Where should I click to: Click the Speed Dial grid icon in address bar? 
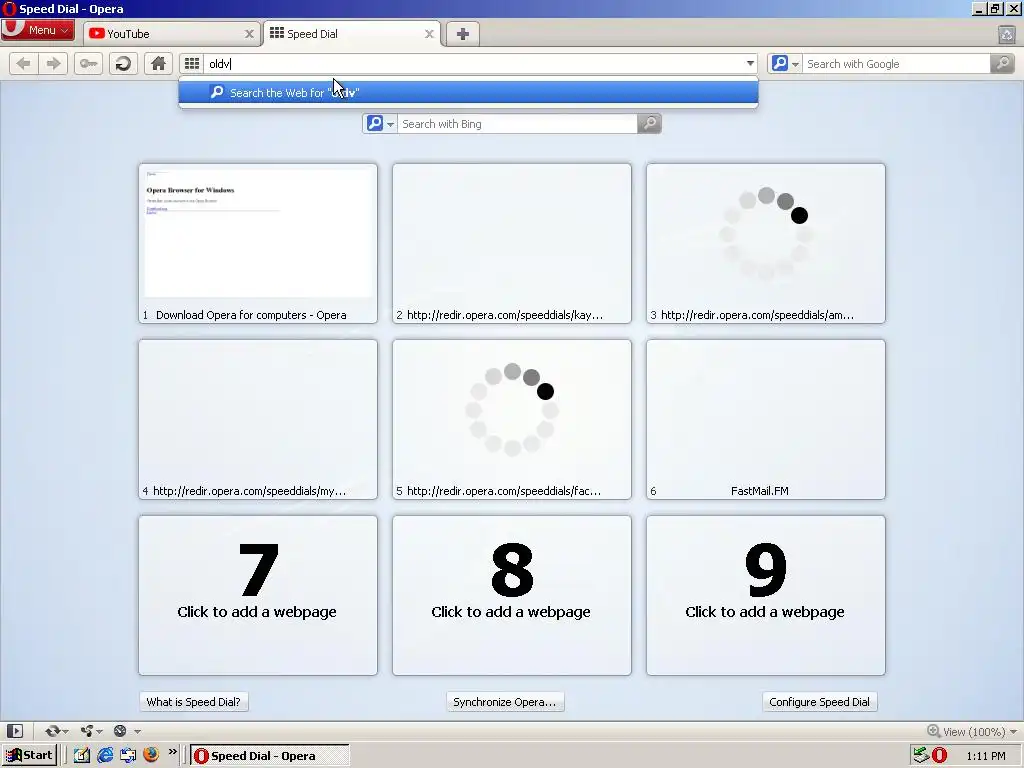coord(191,63)
